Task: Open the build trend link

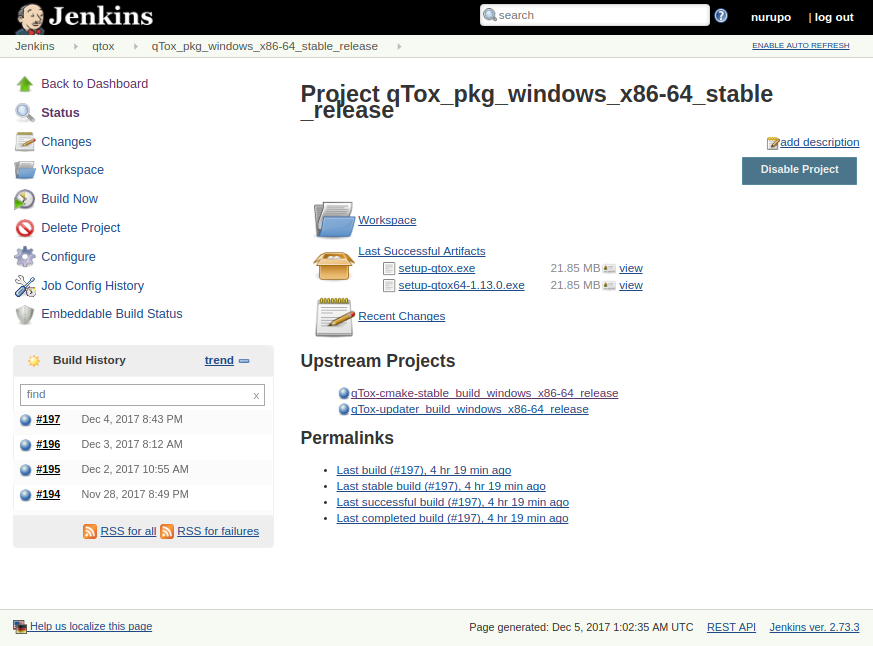Action: [219, 360]
